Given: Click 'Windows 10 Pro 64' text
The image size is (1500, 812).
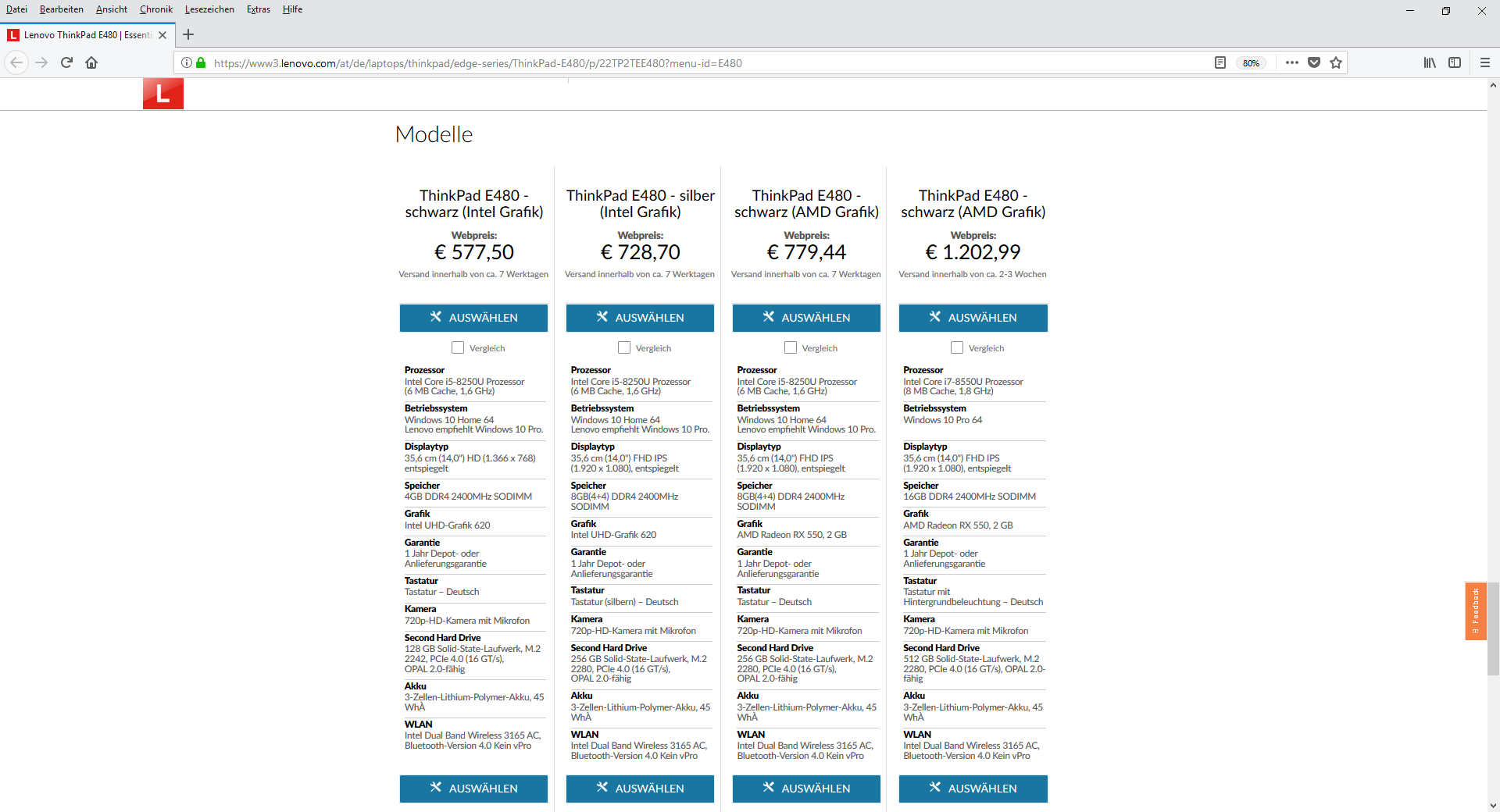Looking at the screenshot, I should (943, 420).
